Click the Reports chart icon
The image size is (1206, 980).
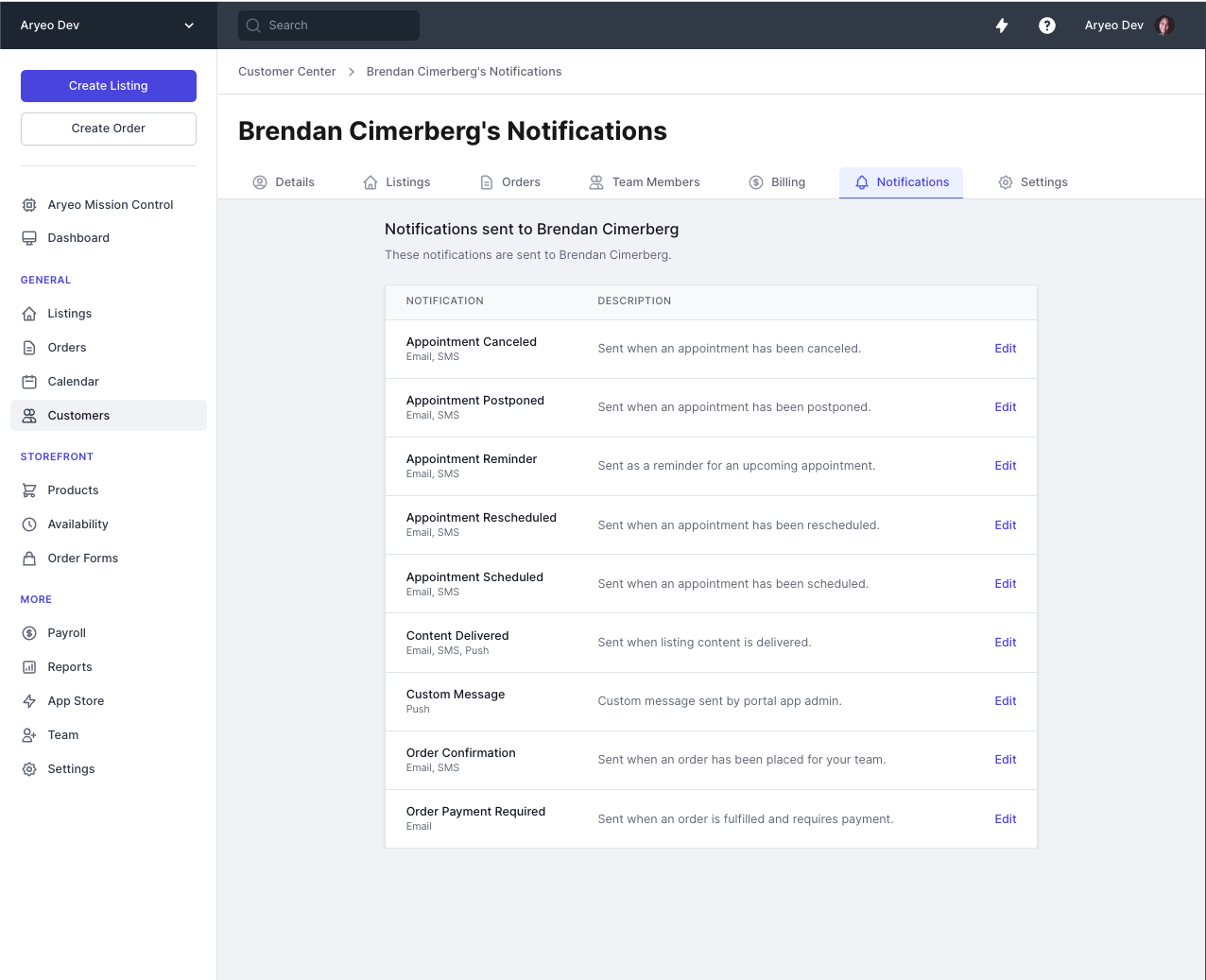click(29, 667)
